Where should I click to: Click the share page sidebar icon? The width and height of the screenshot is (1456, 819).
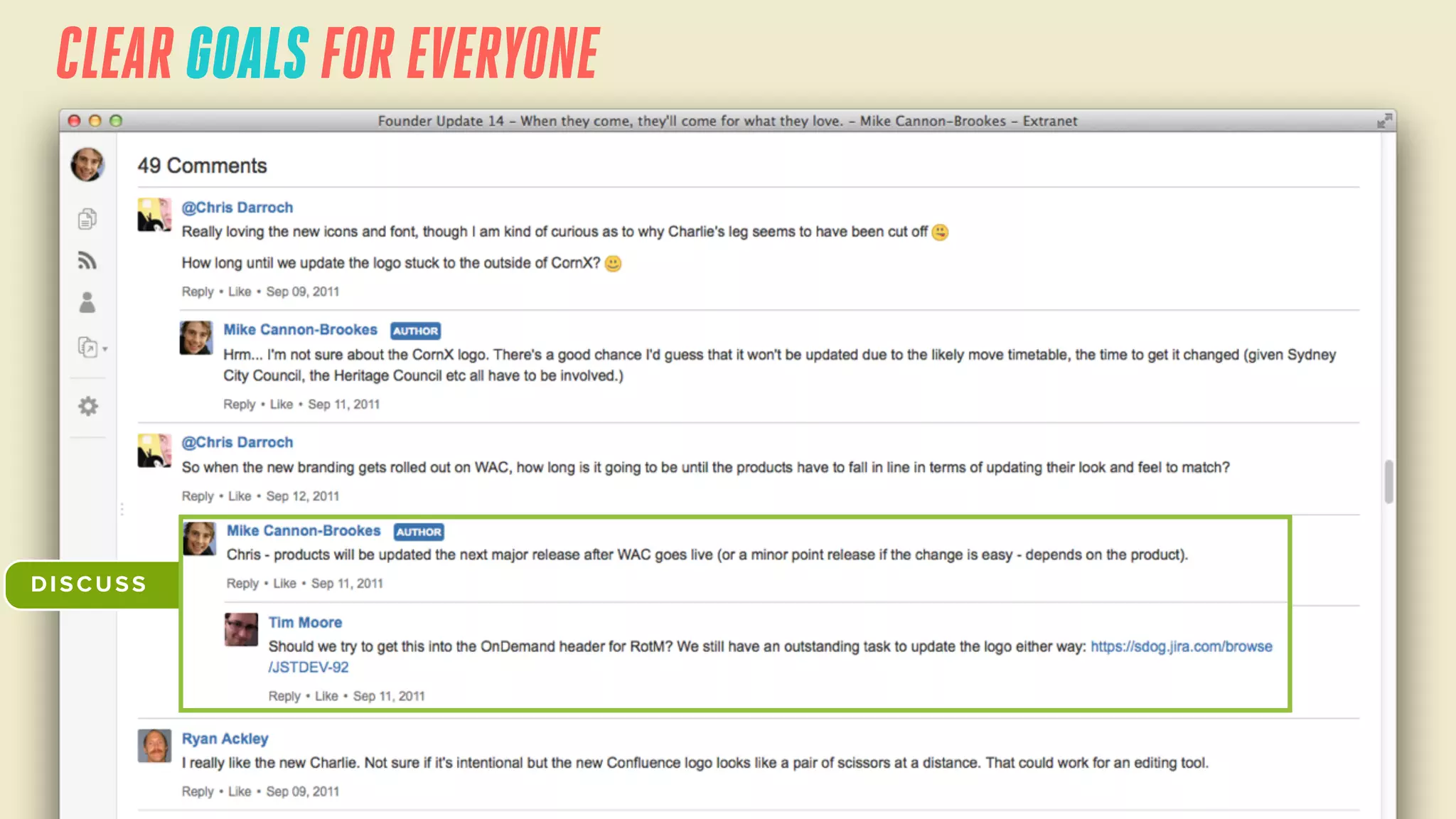pos(87,348)
